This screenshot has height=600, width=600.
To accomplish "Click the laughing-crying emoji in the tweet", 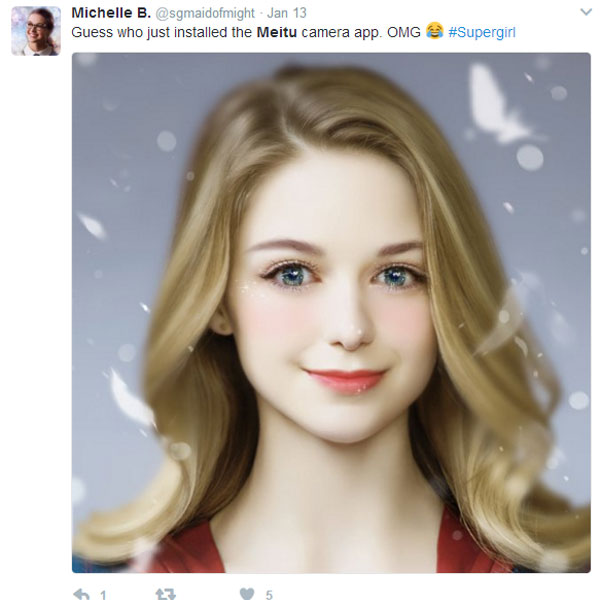I will click(x=434, y=32).
